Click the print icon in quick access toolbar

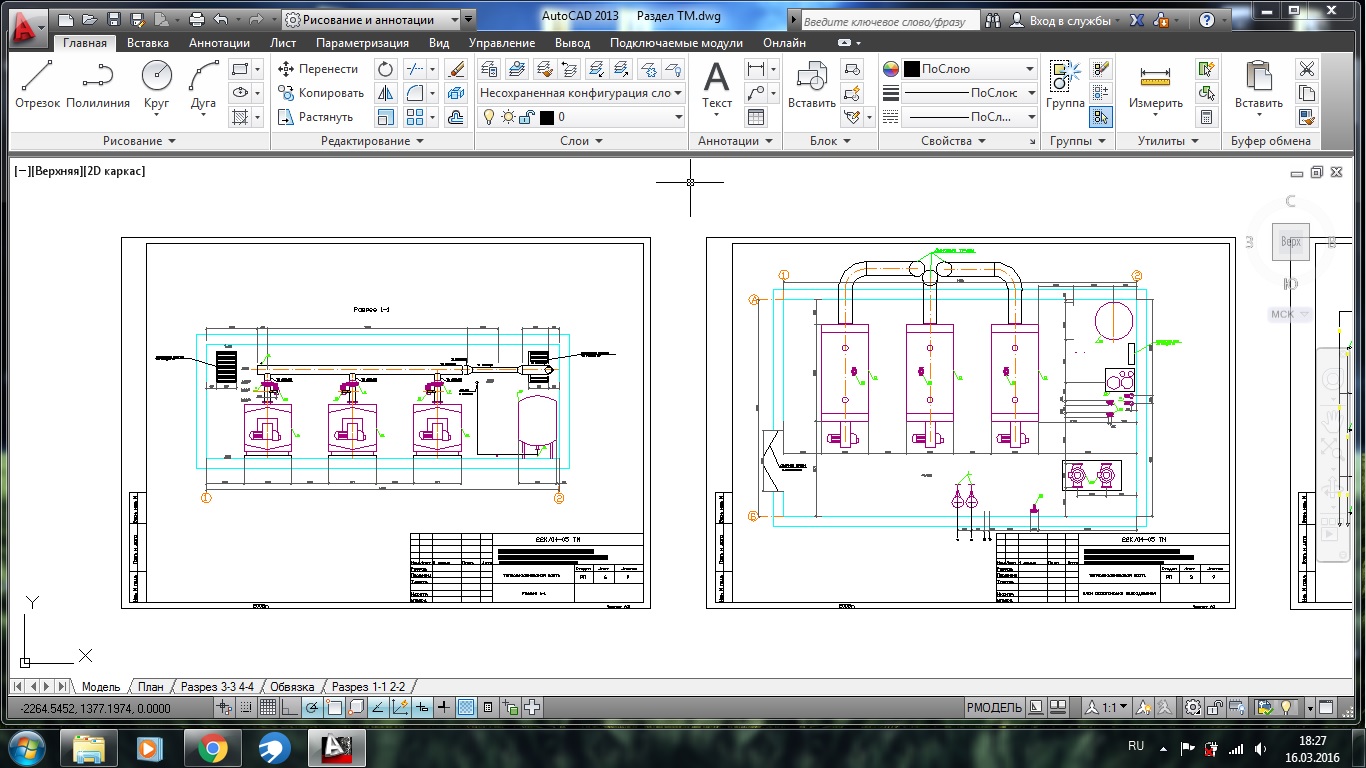point(197,19)
